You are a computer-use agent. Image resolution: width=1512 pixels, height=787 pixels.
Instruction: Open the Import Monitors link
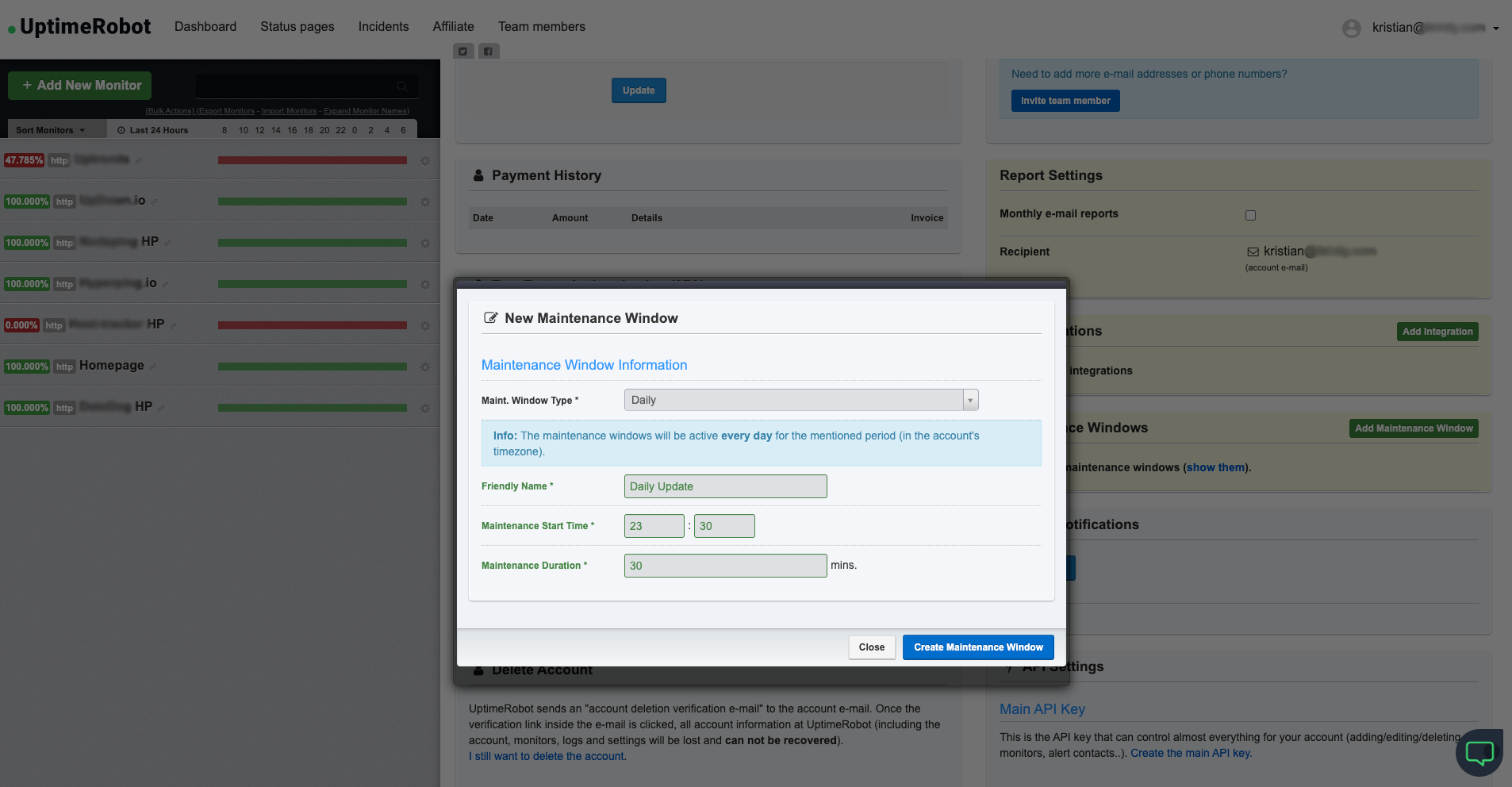(289, 111)
